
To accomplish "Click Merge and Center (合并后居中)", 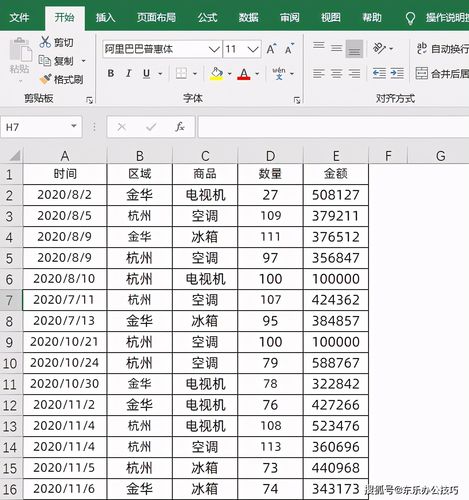I will 442,74.
